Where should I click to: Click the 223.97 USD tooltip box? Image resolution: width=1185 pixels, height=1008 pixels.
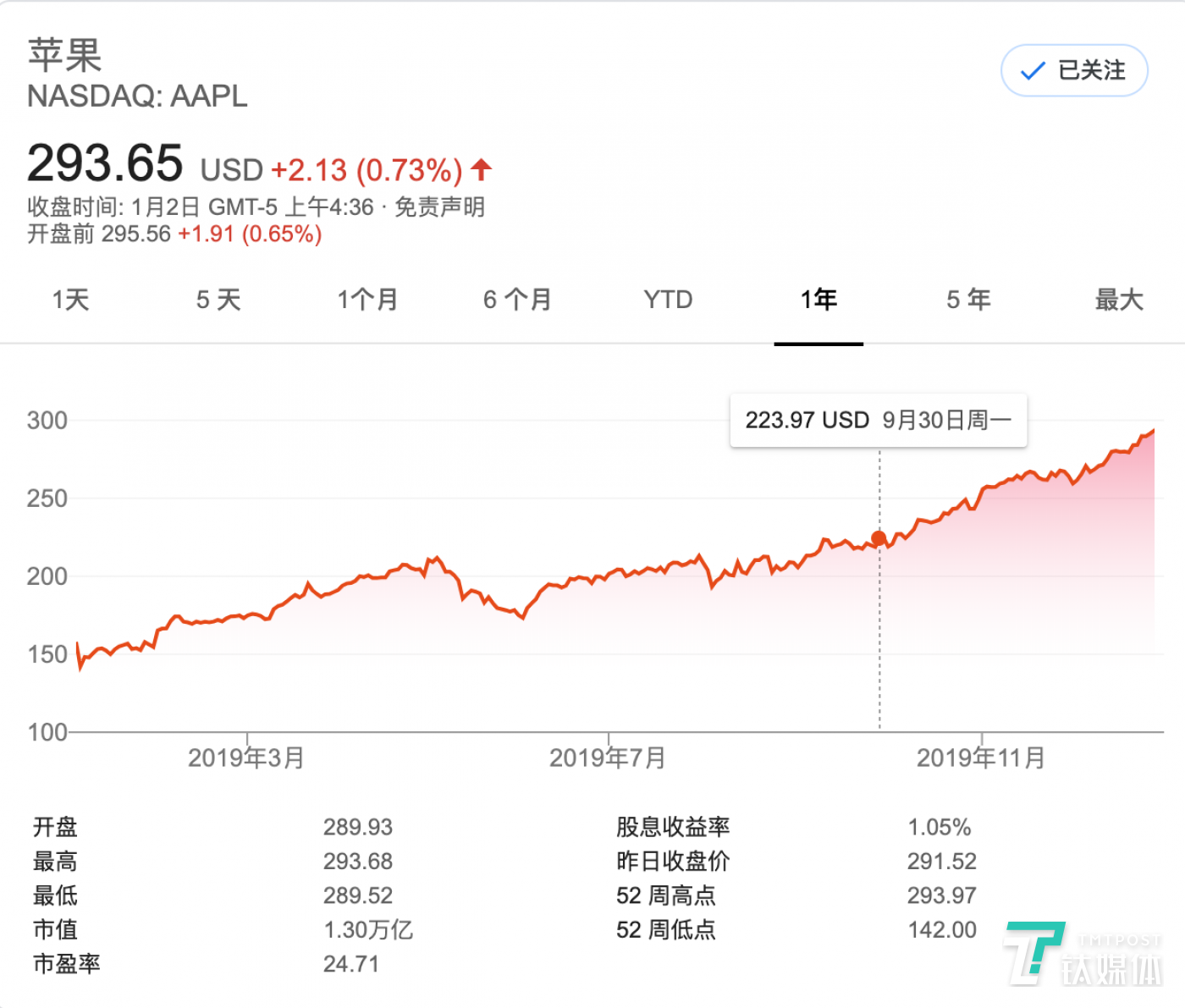pos(878,419)
